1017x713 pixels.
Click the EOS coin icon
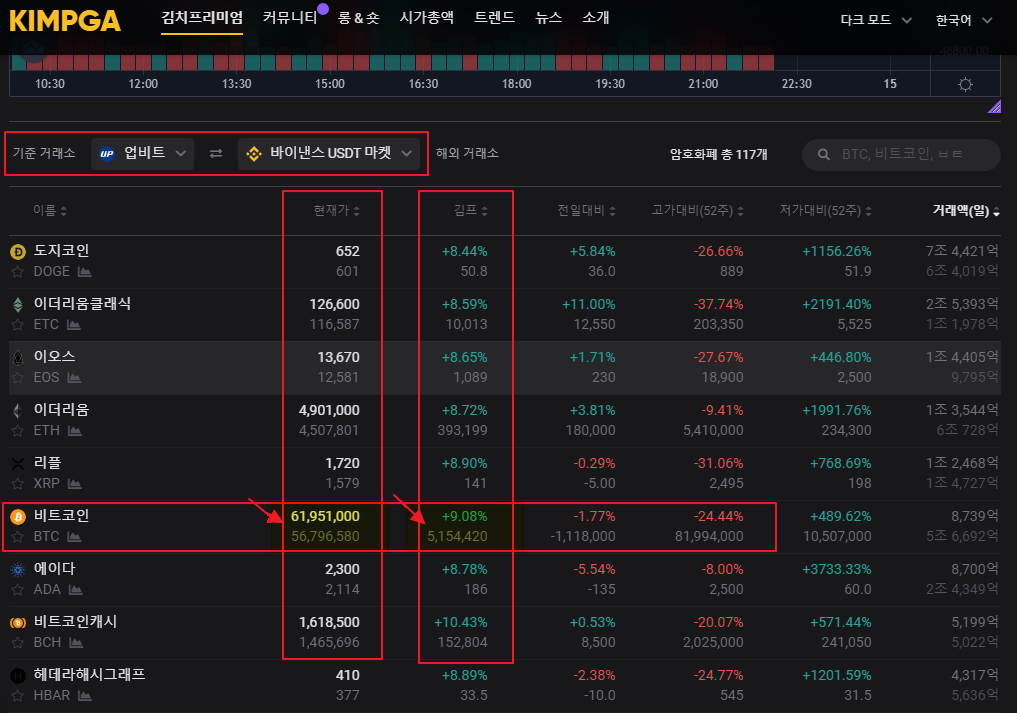[x=18, y=357]
